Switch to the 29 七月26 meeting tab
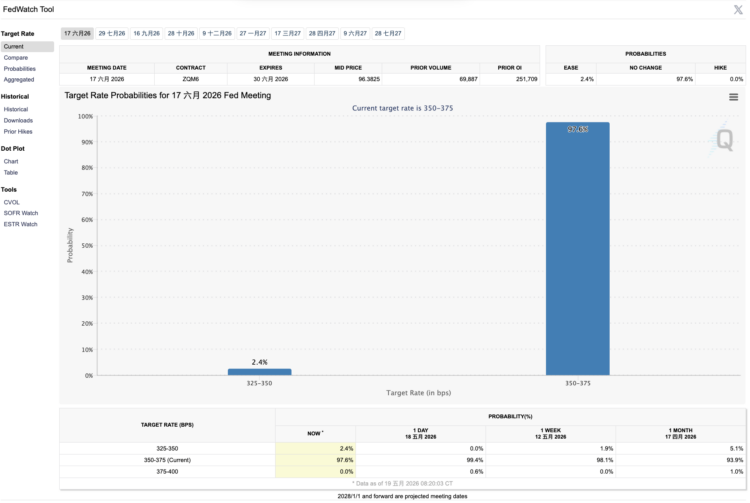Image resolution: width=750 pixels, height=503 pixels. coord(112,33)
